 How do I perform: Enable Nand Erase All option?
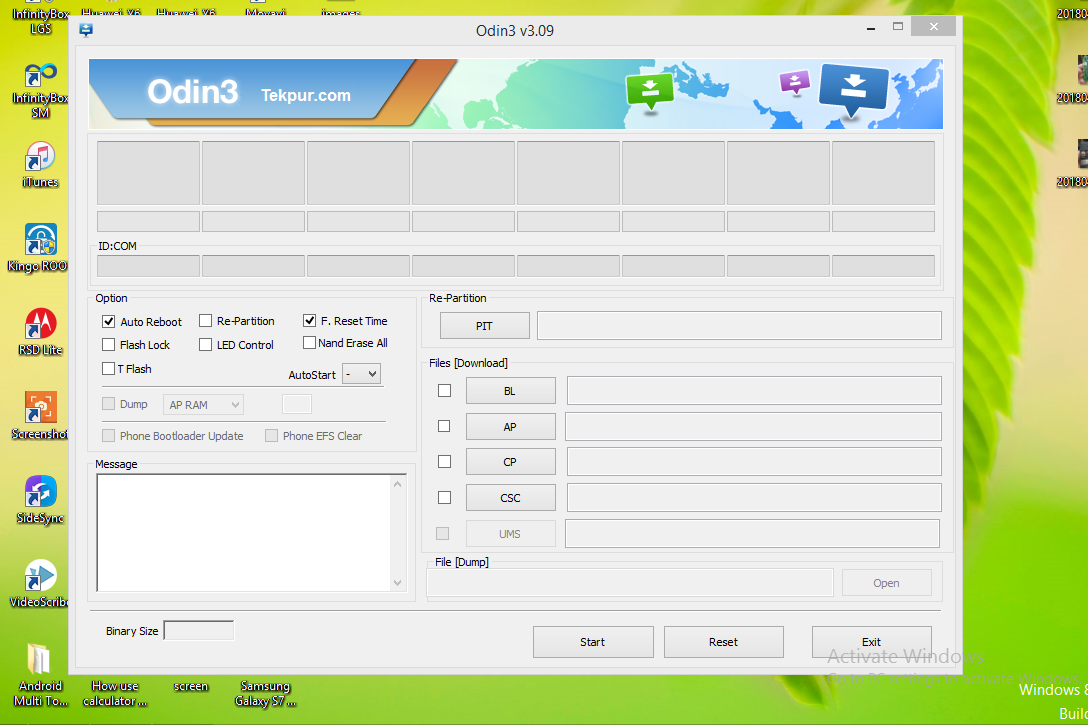(309, 342)
